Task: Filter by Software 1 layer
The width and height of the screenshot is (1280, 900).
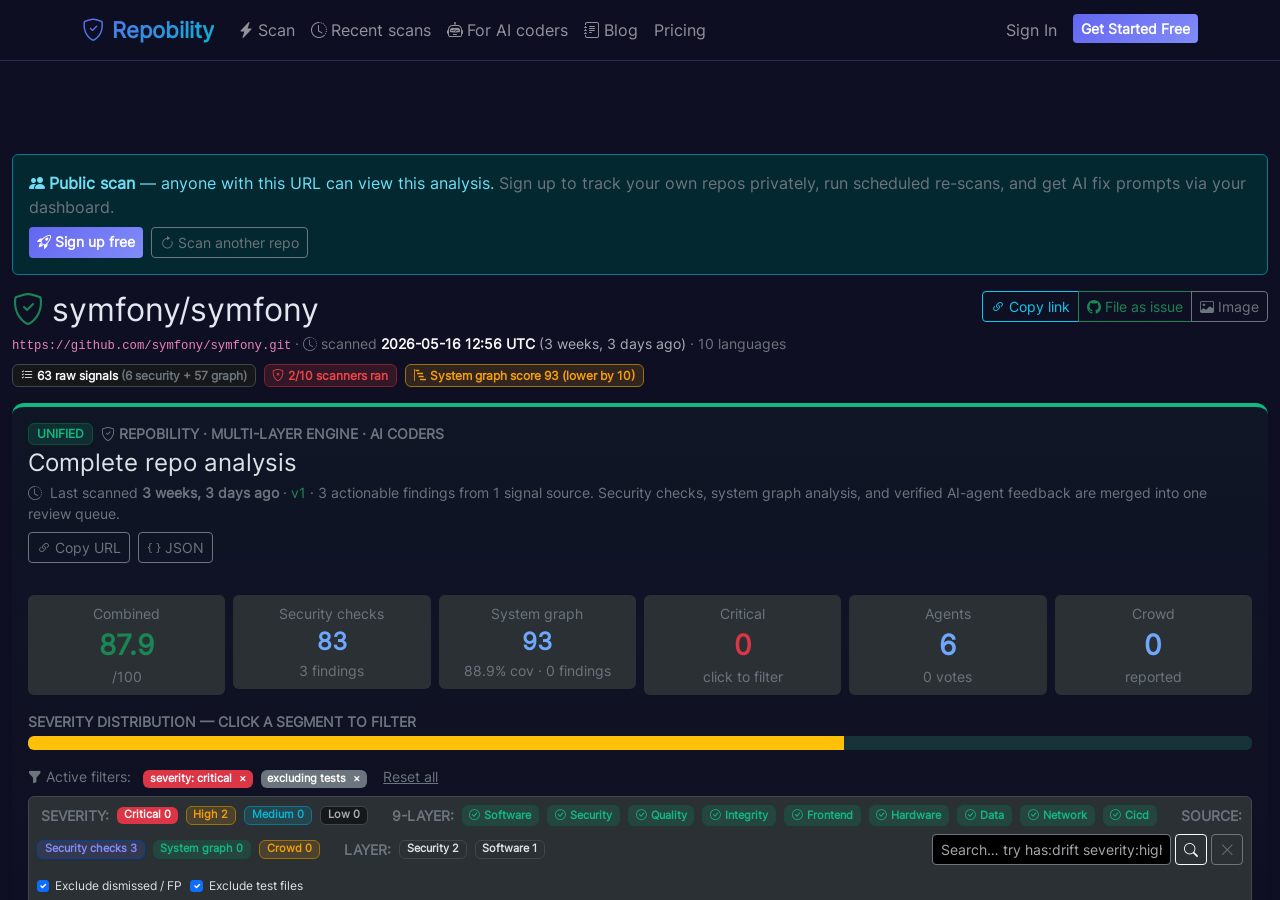Action: (x=510, y=849)
